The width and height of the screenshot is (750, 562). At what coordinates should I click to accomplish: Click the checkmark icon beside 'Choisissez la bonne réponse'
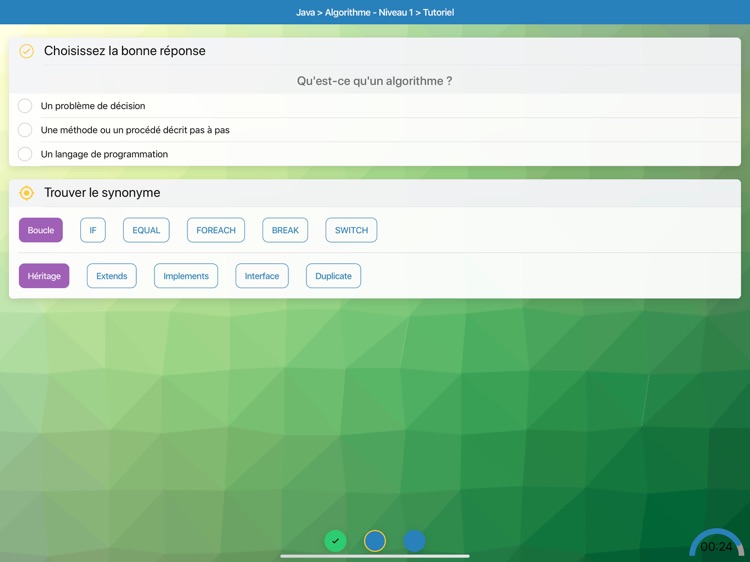coord(26,51)
